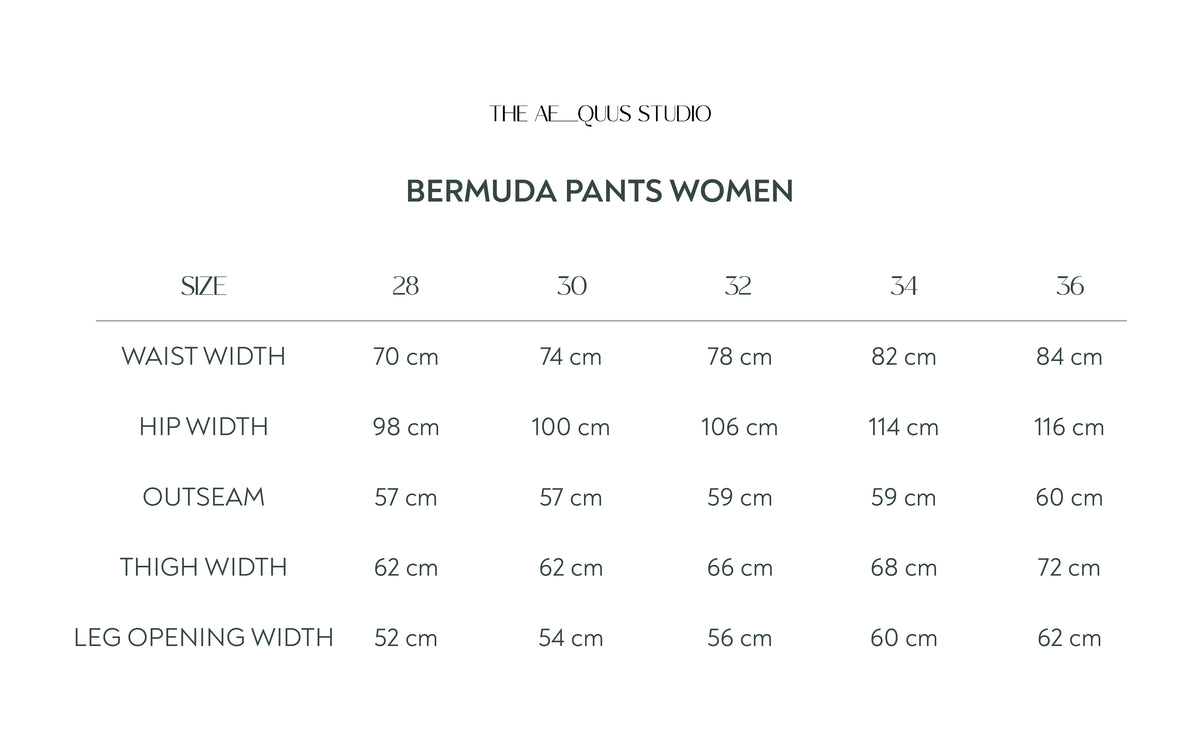Select leg opening value 54 cm

pyautogui.click(x=571, y=637)
